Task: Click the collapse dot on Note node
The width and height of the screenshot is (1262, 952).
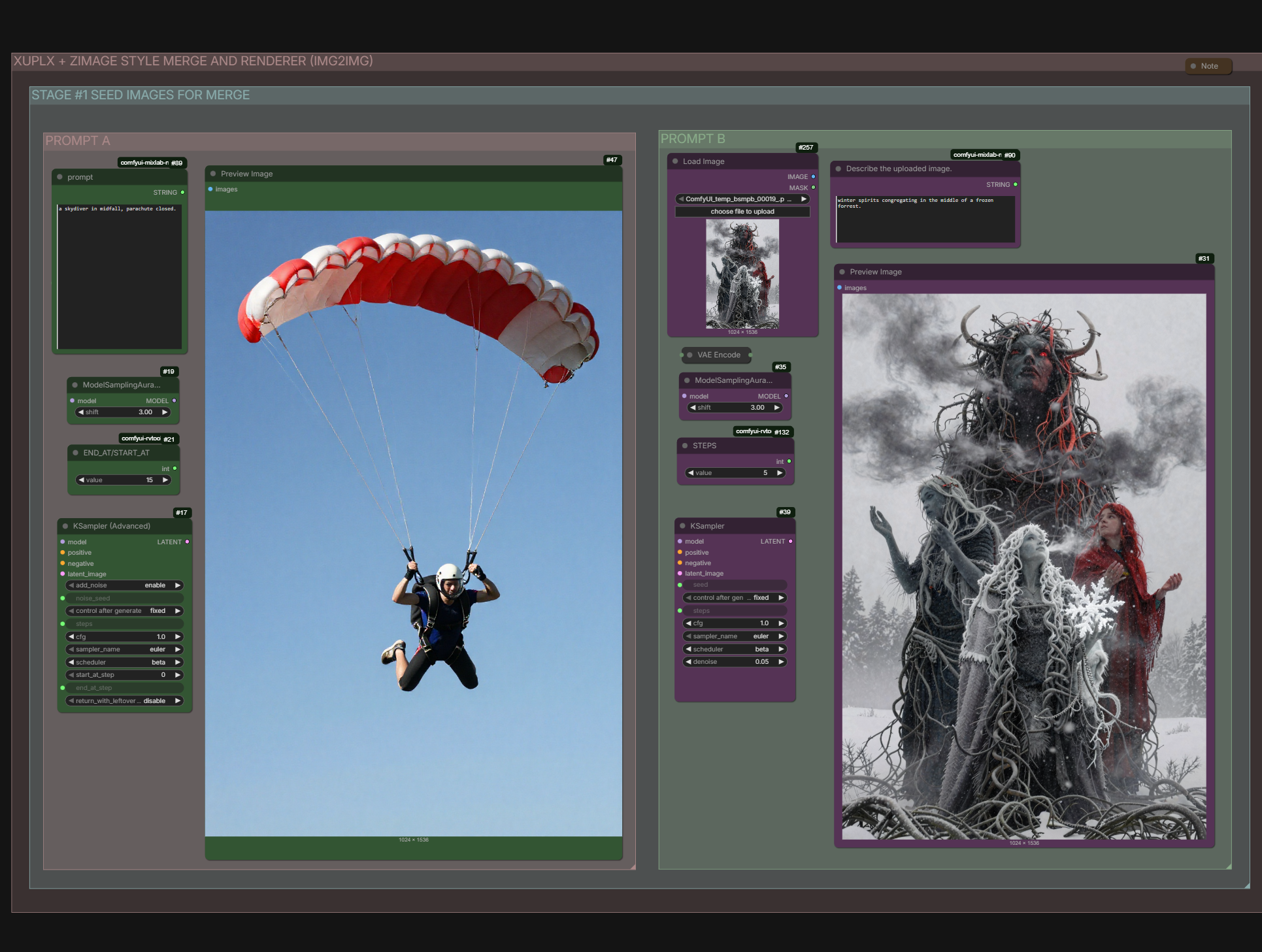Action: (x=1193, y=66)
